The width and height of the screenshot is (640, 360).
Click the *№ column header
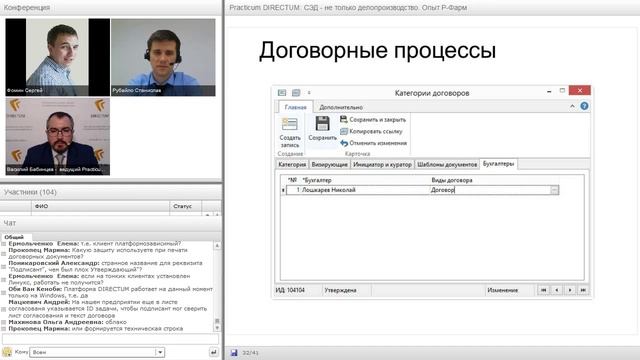(292, 180)
